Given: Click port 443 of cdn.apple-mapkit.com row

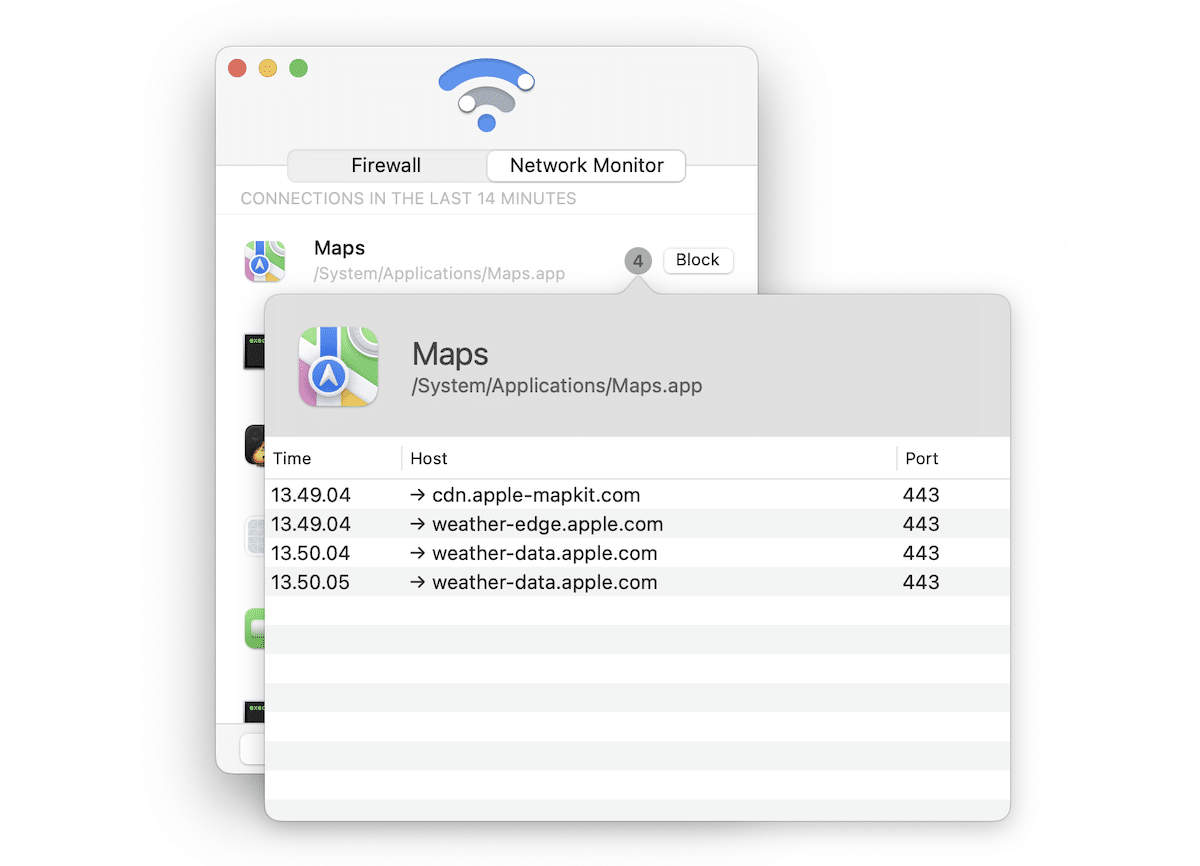Looking at the screenshot, I should tap(921, 495).
